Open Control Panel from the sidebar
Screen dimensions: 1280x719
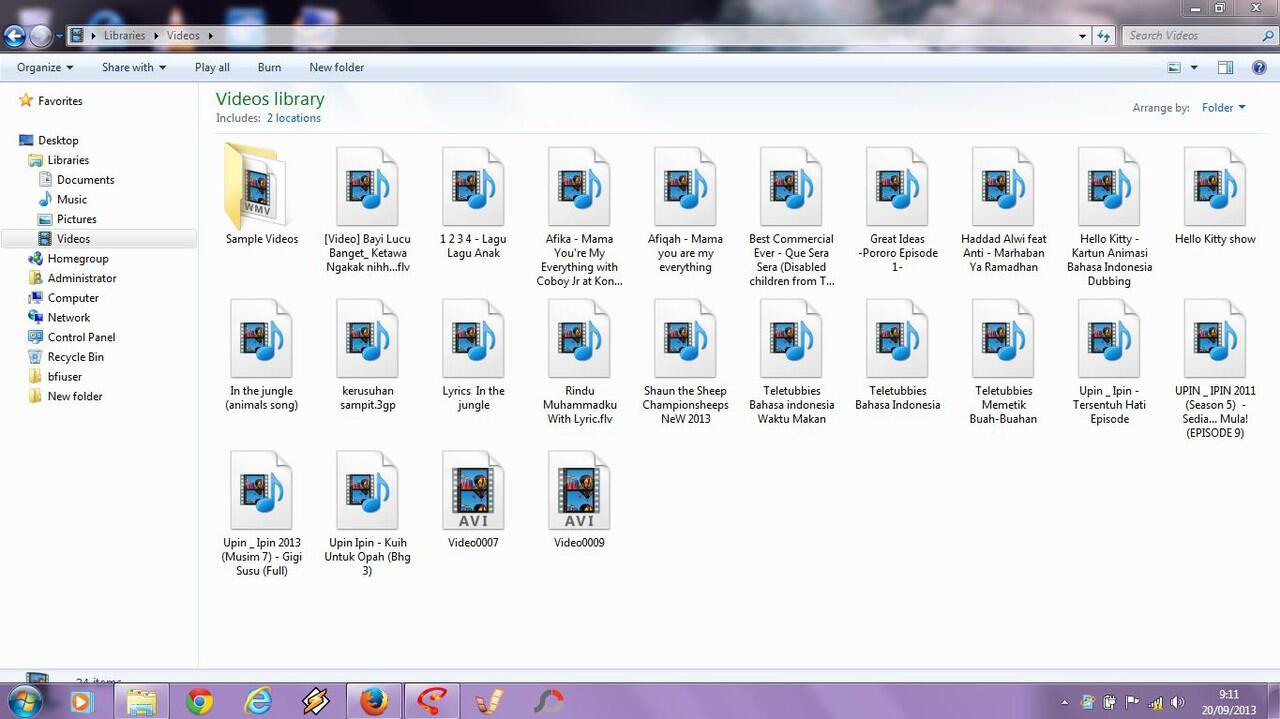(81, 337)
